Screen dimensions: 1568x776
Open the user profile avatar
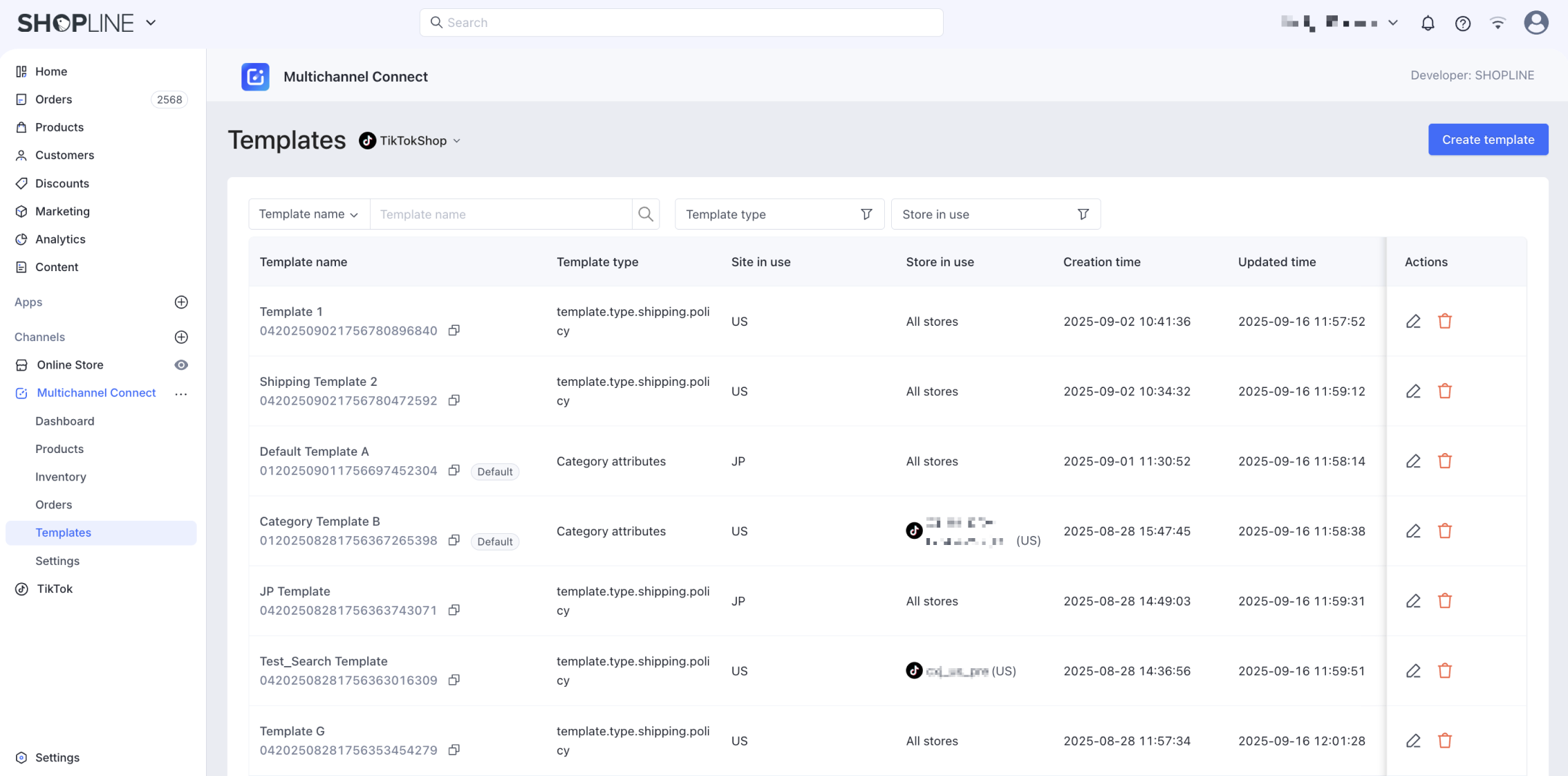(1536, 23)
